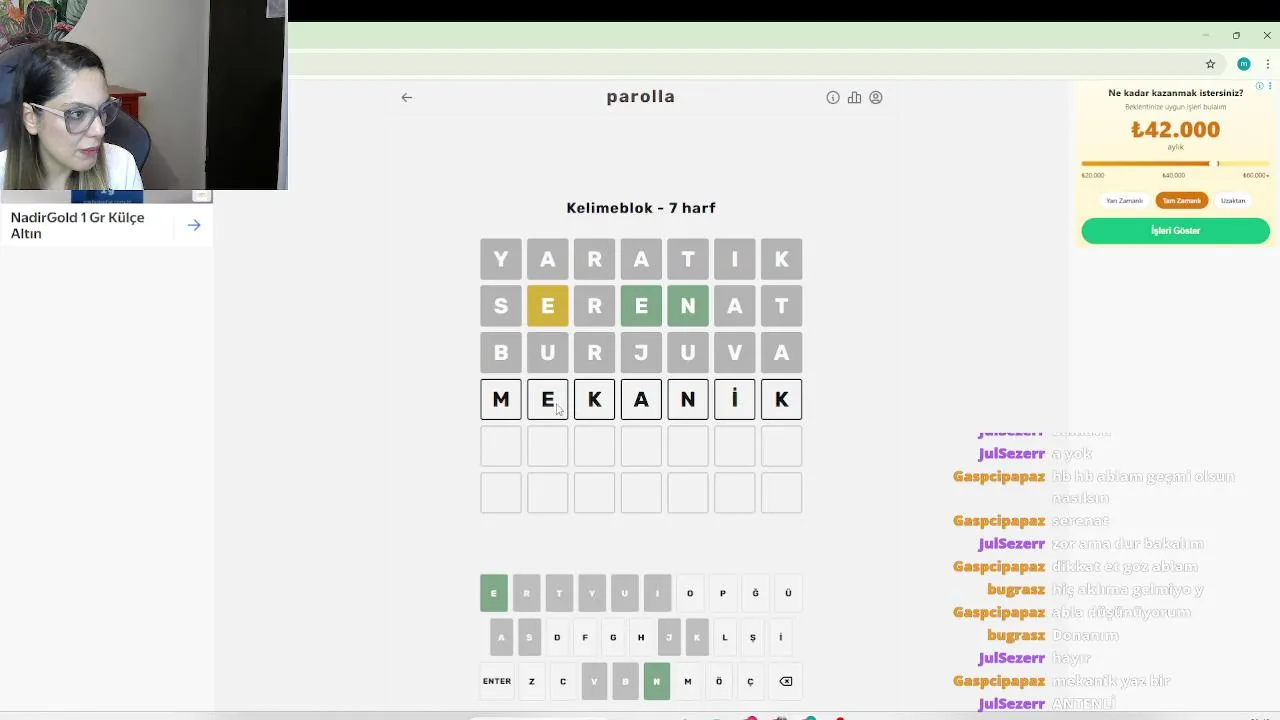Click the parolla site title
This screenshot has height=720, width=1280.
pos(641,97)
